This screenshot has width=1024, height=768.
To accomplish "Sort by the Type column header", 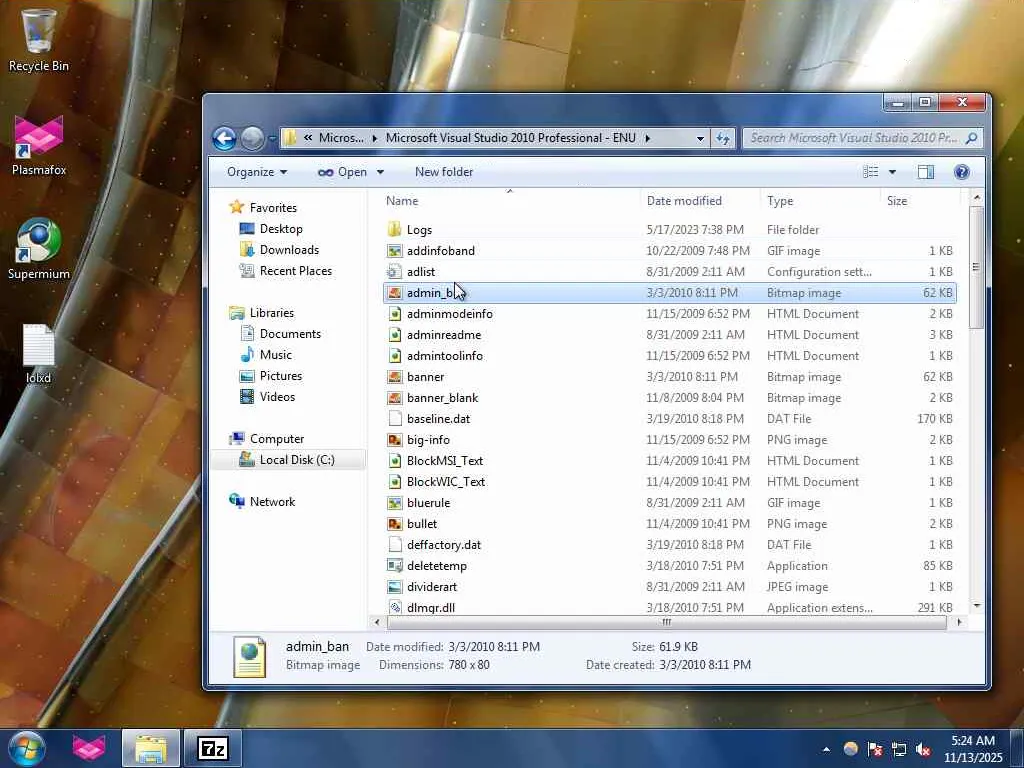I will click(820, 200).
